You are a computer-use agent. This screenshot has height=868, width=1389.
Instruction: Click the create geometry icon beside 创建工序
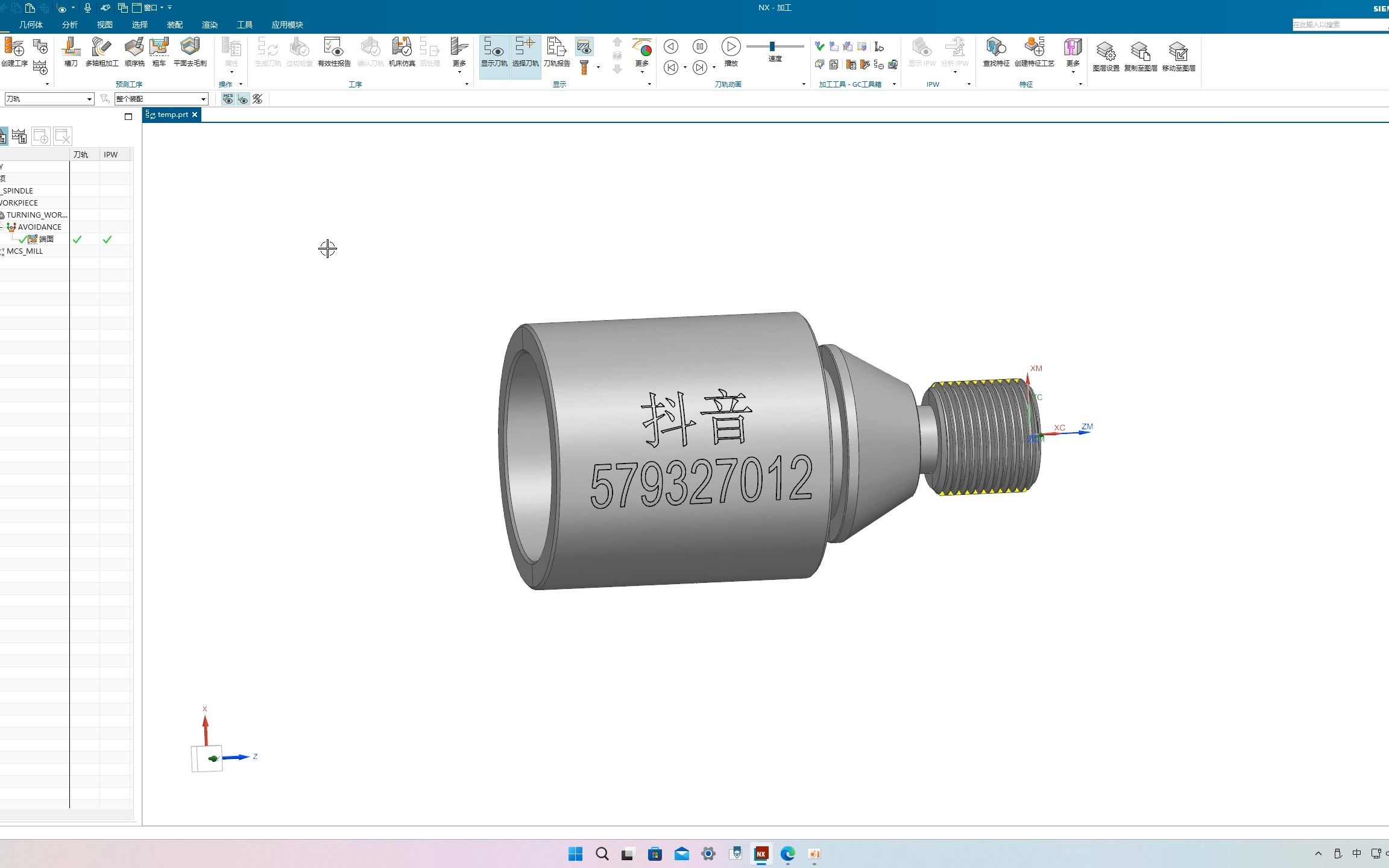click(x=40, y=46)
